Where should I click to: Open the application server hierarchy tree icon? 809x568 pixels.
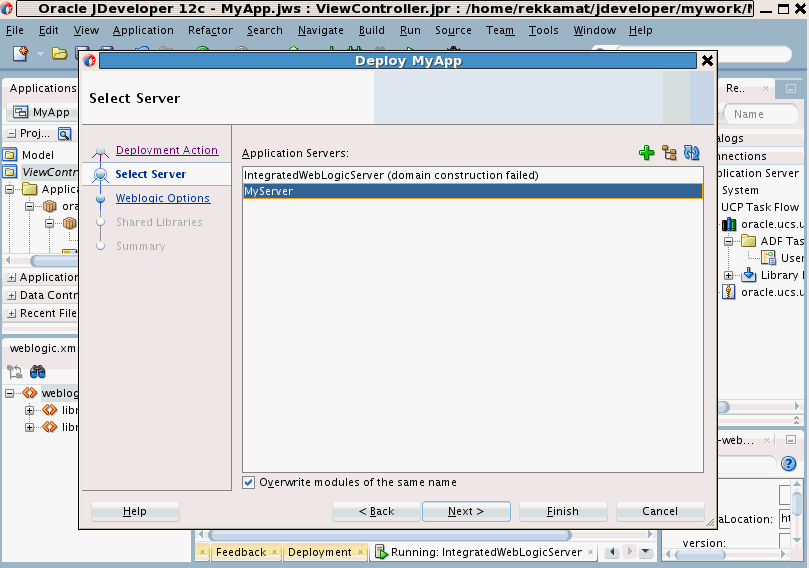point(669,153)
